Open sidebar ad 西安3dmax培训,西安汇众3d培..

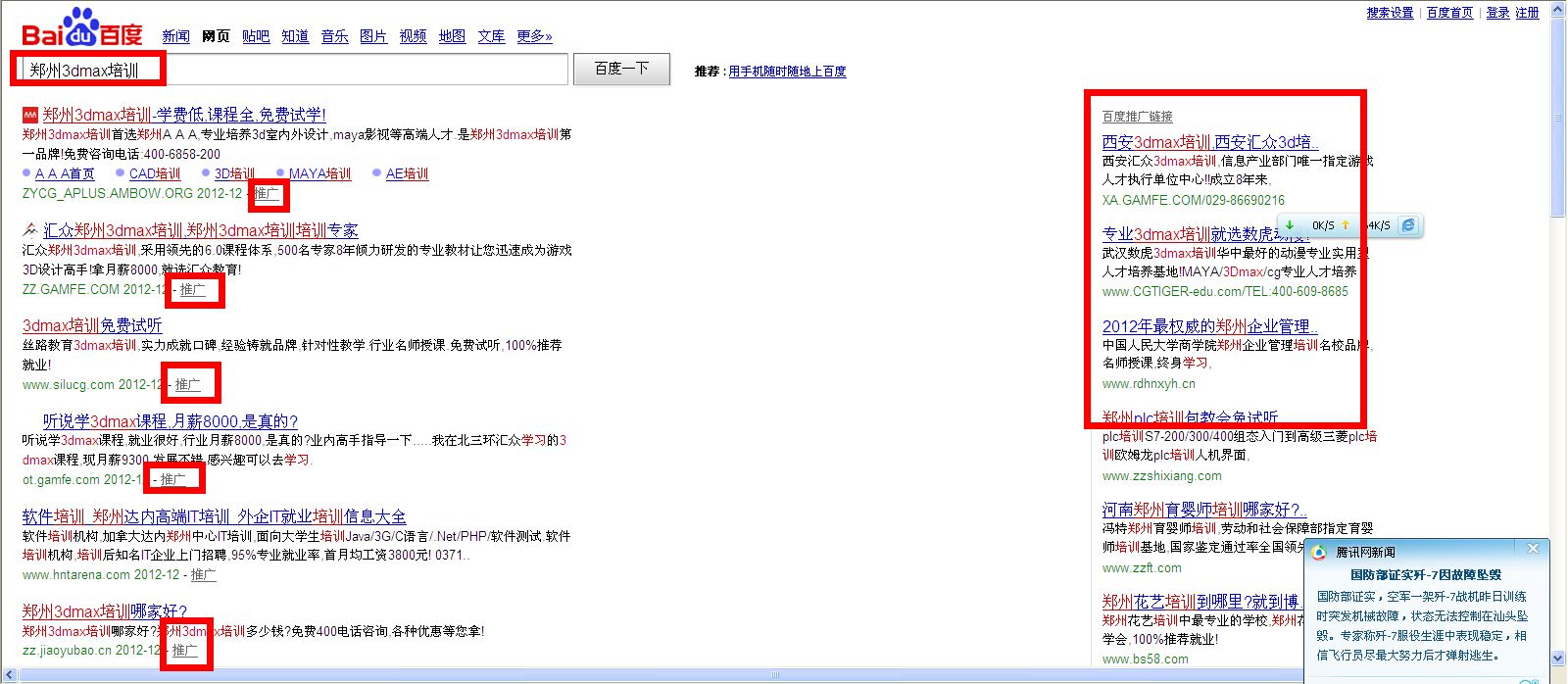tap(1210, 142)
